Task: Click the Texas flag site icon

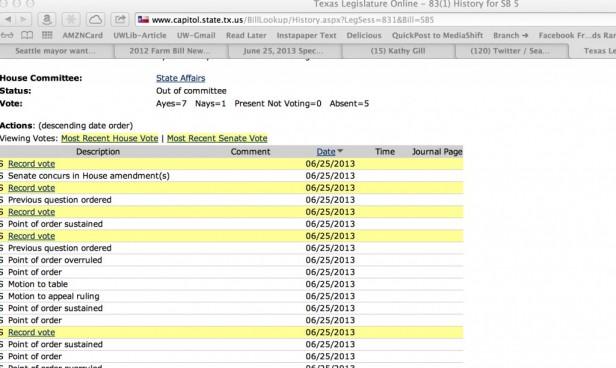Action: click(143, 20)
